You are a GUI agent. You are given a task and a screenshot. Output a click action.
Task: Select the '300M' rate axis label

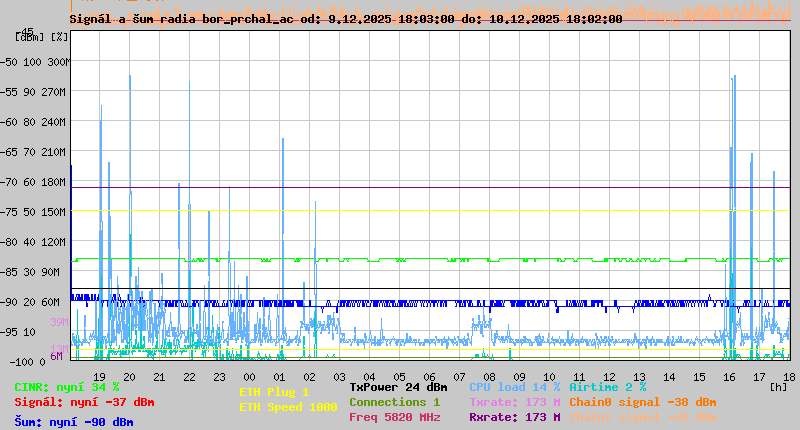[60, 62]
